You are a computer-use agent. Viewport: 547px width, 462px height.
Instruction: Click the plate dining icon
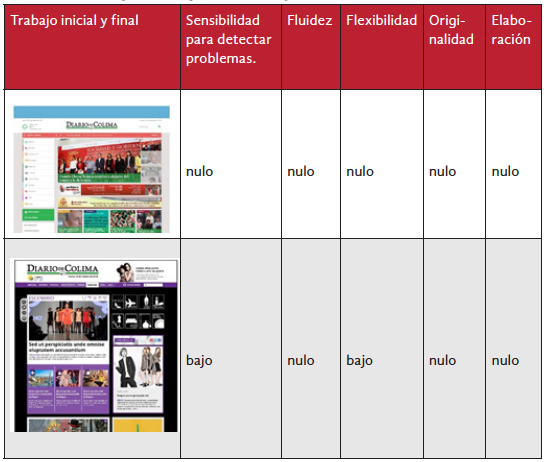pyautogui.click(x=158, y=321)
